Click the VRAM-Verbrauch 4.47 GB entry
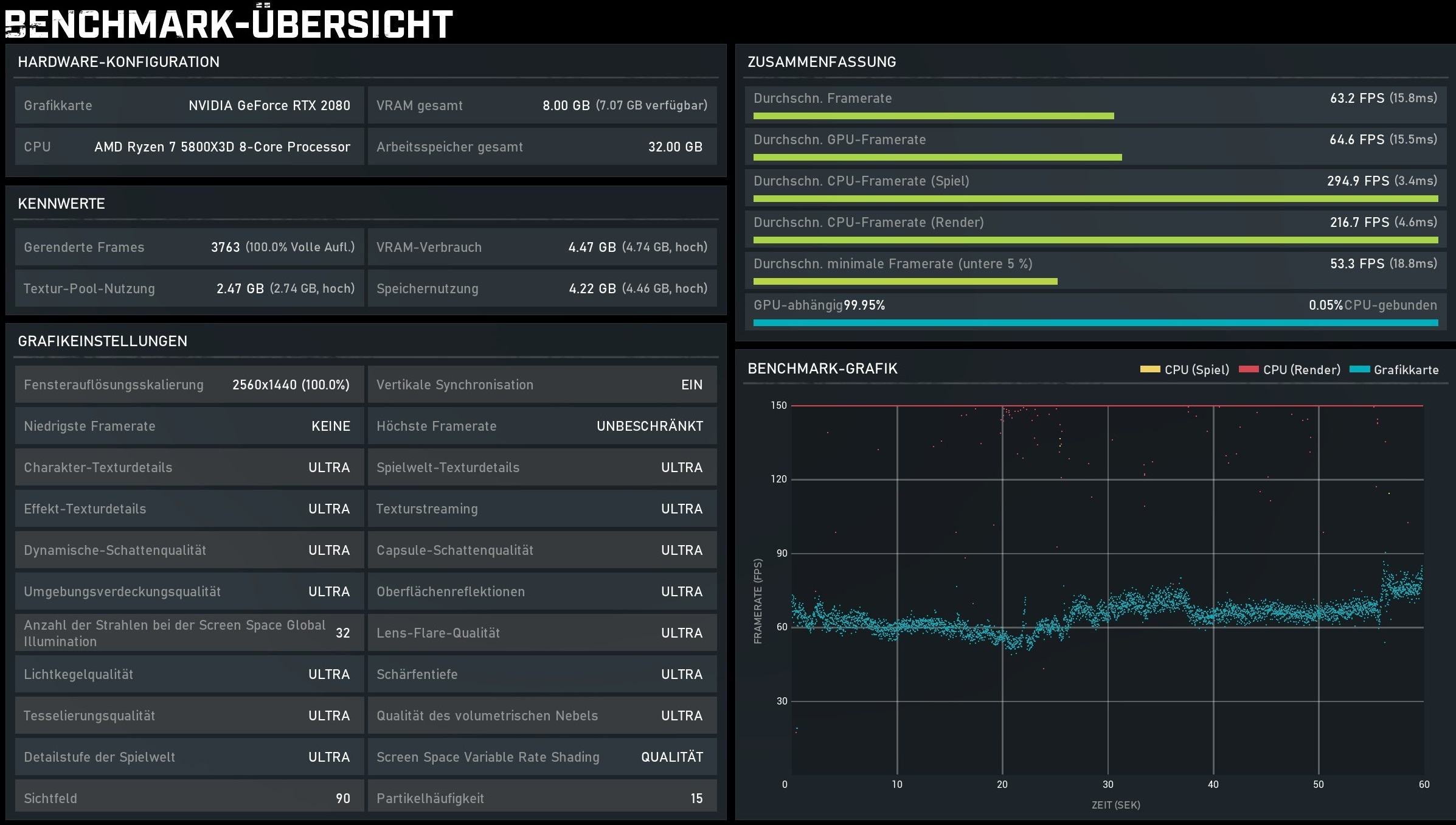 point(542,247)
